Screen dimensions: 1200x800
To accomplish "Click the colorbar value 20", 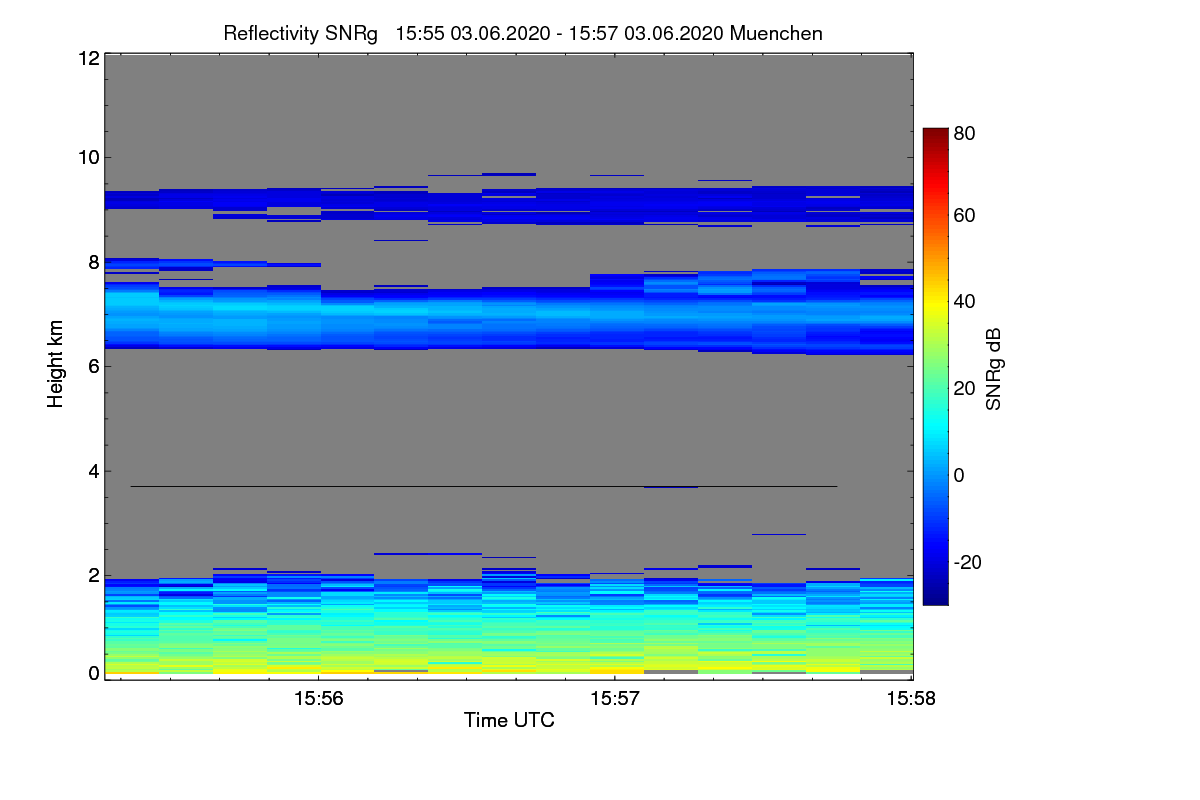I will (965, 389).
